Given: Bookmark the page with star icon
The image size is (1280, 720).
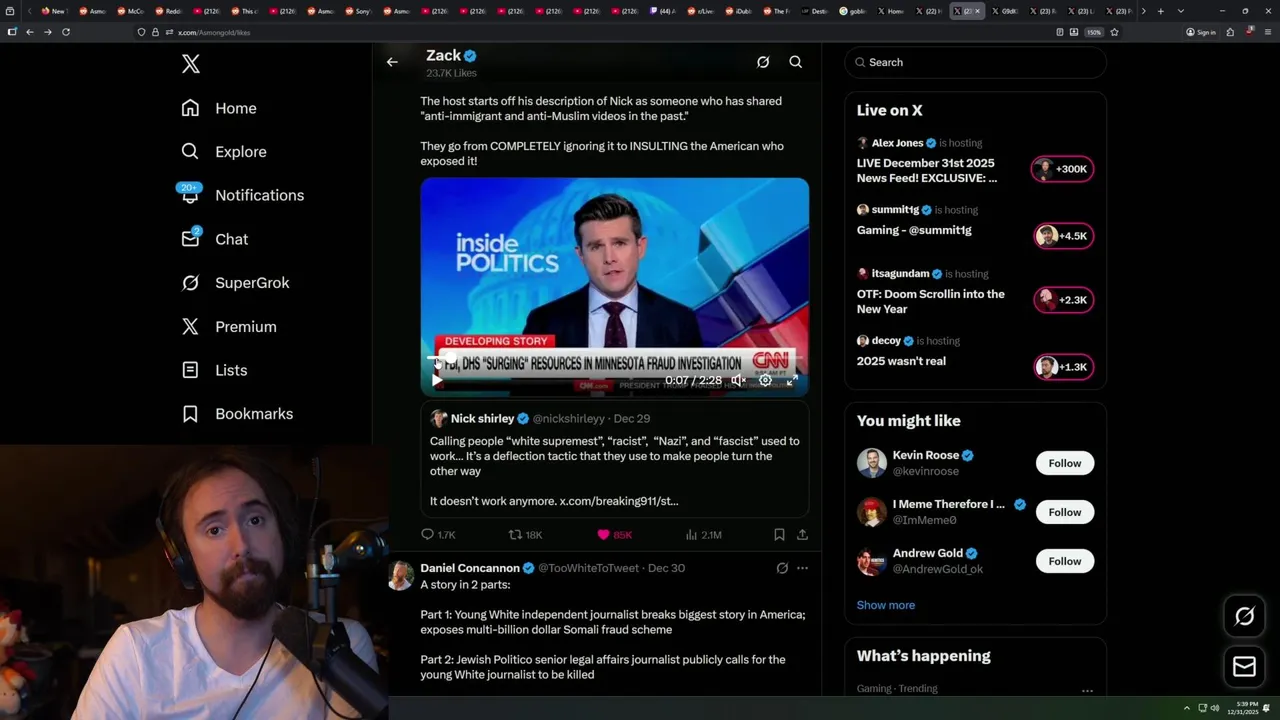Looking at the screenshot, I should pyautogui.click(x=1114, y=32).
